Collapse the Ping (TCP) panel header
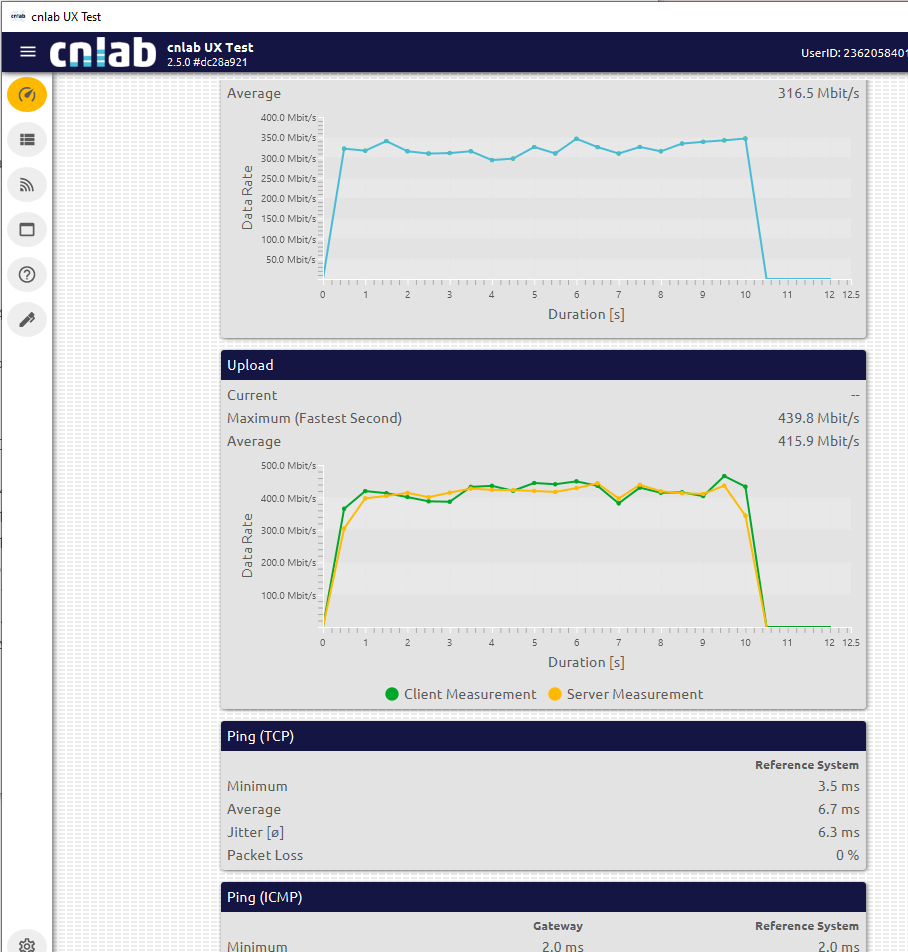 click(543, 735)
